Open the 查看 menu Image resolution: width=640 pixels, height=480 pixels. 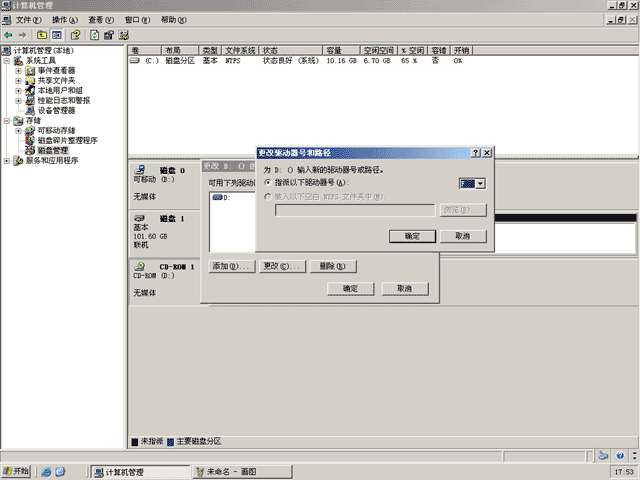pos(101,20)
